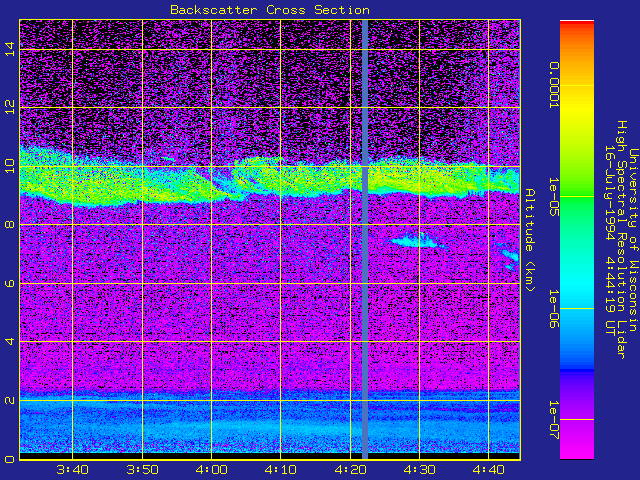Click the altitude 12 axis label
This screenshot has height=480, width=640.
[10, 107]
